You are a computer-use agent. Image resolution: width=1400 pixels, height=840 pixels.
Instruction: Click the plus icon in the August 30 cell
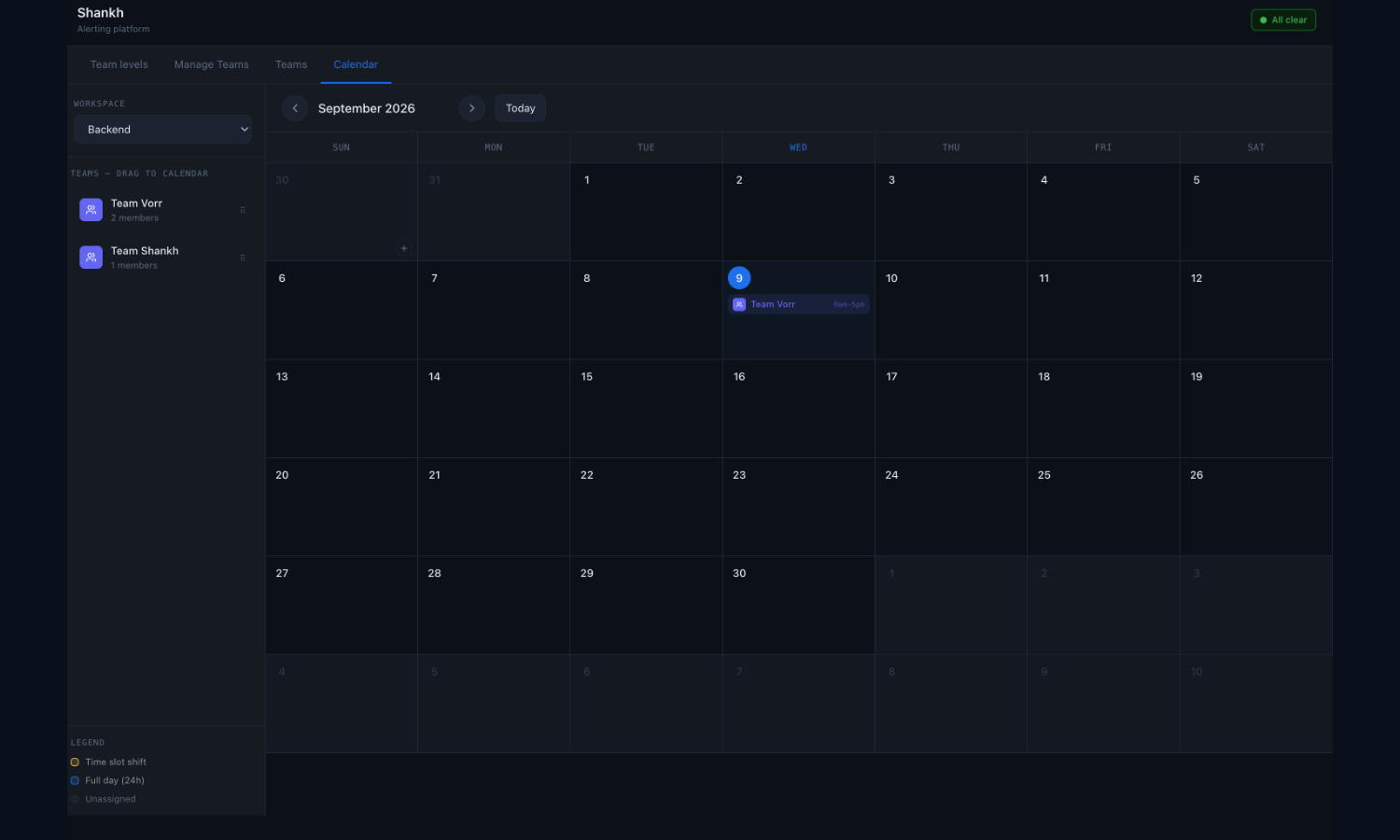click(x=404, y=248)
